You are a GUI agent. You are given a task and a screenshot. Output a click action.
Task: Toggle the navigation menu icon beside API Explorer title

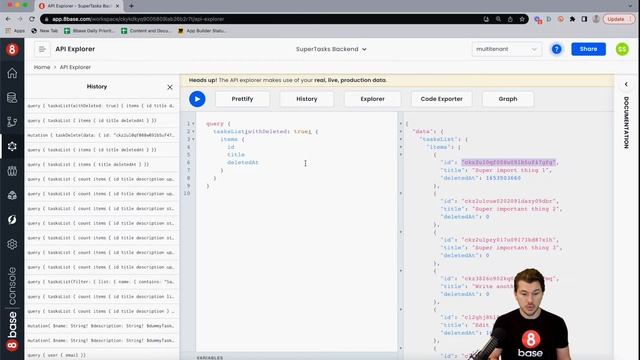(x=42, y=49)
